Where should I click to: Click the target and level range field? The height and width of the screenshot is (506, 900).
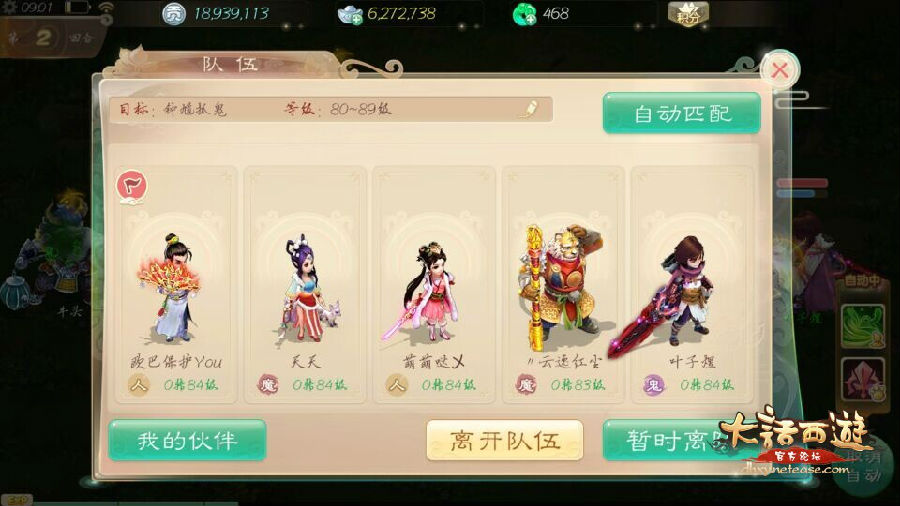331,109
